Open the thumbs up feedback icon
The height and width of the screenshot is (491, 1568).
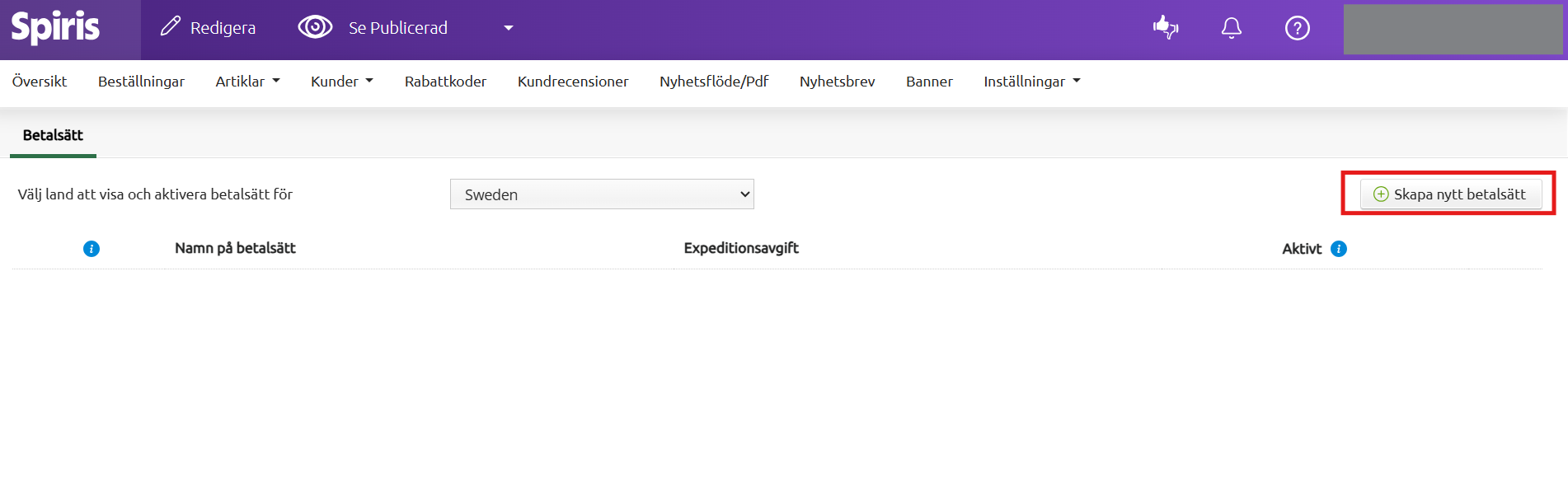pos(1165,28)
